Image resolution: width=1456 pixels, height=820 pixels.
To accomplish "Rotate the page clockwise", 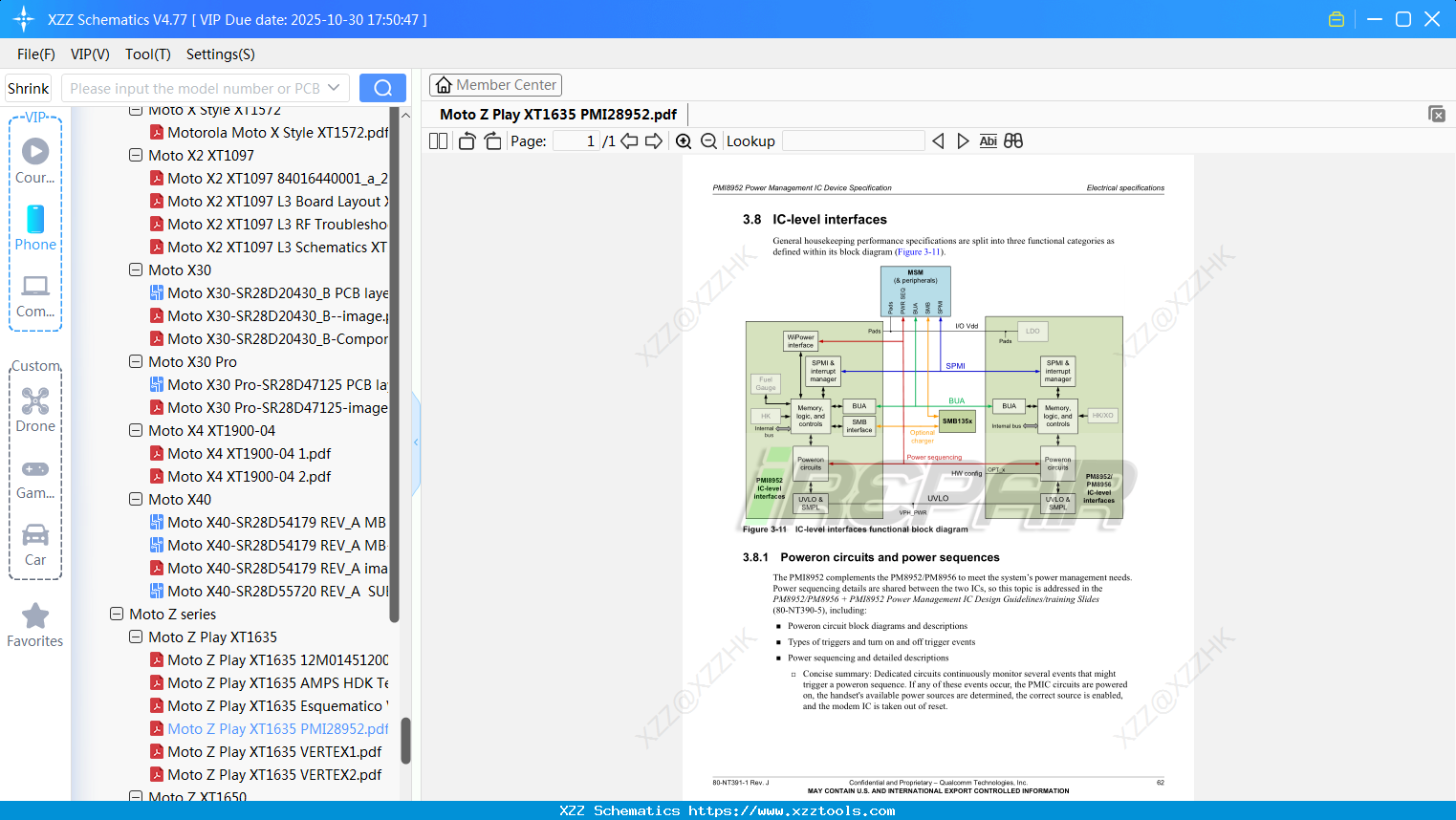I will click(492, 141).
